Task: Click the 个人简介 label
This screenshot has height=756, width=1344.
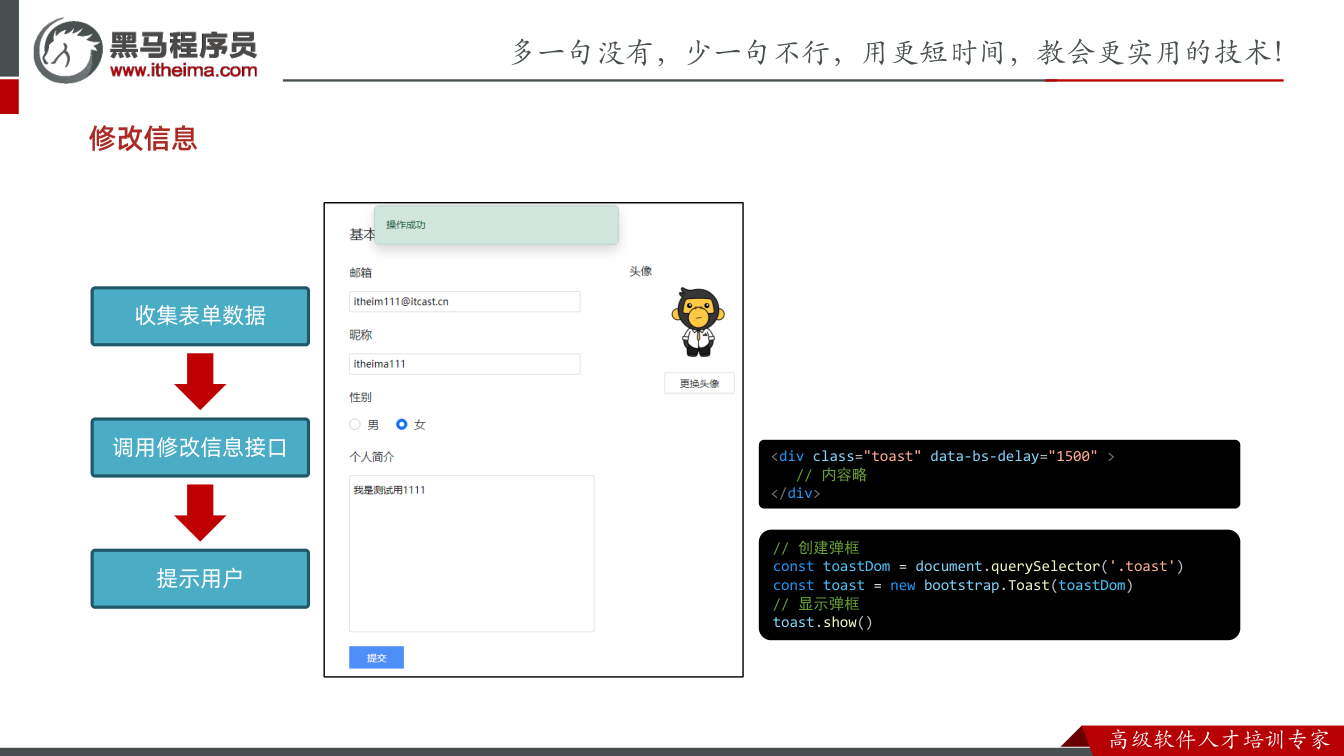Action: (x=371, y=457)
